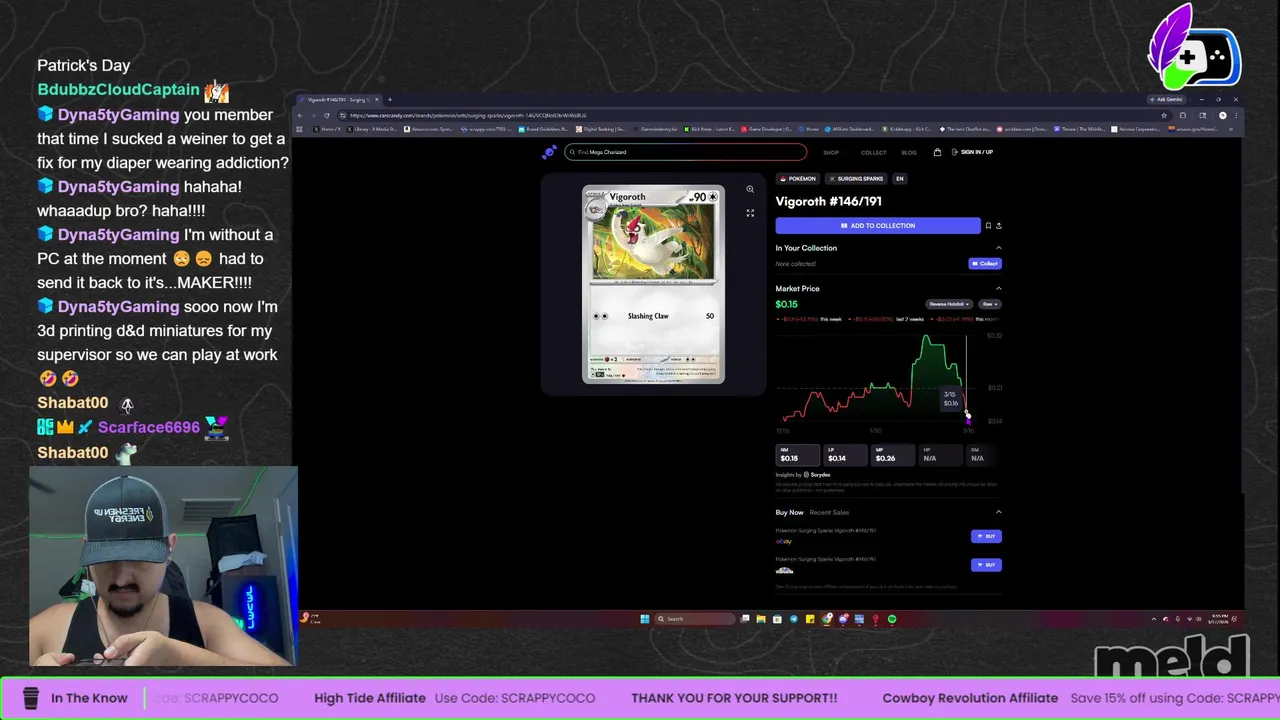Click the Windows Start button

tap(645, 619)
